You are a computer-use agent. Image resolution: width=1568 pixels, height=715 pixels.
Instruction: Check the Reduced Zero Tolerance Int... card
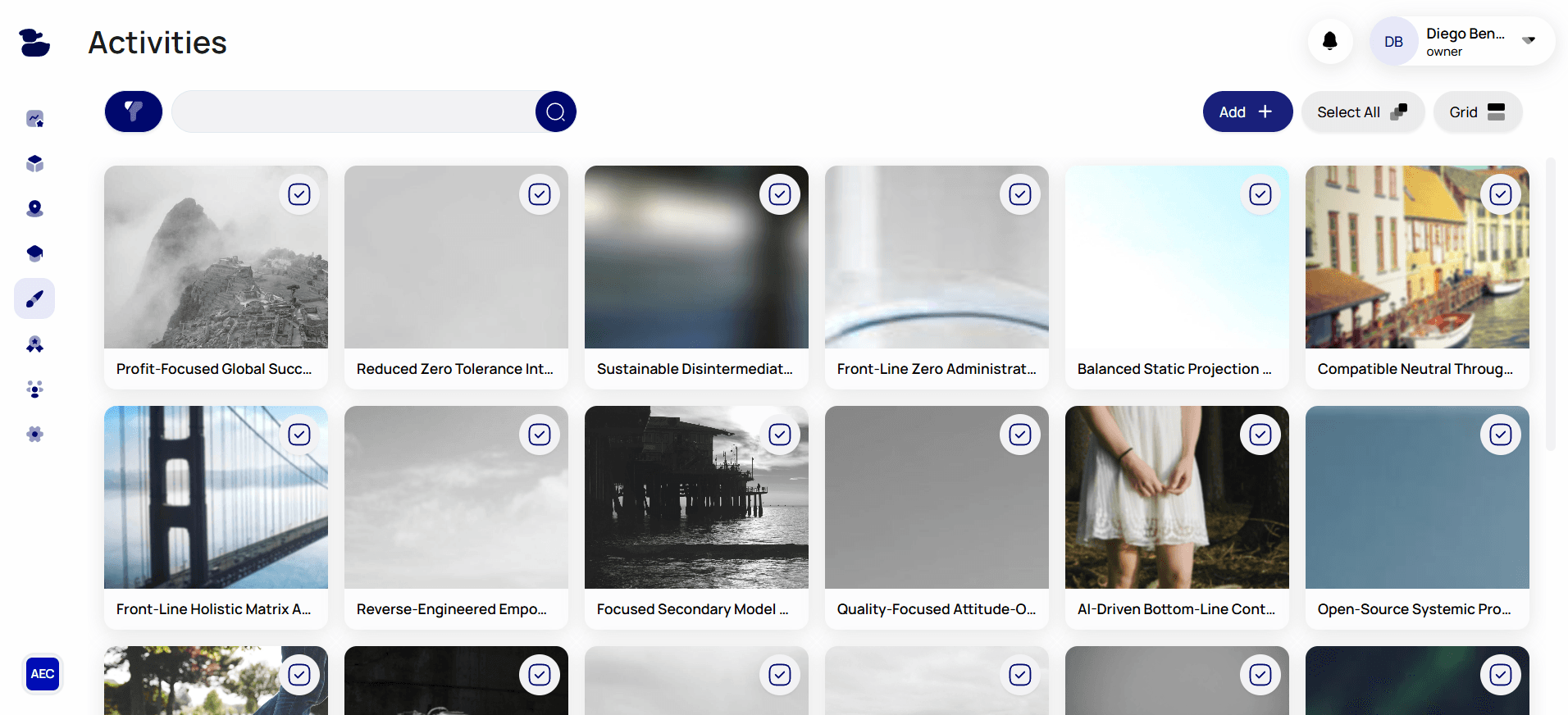point(540,194)
